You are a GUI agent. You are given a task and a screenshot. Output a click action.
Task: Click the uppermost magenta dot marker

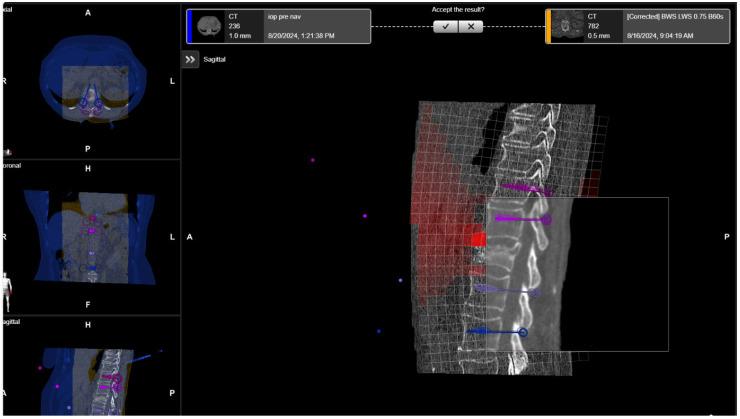tap(313, 159)
